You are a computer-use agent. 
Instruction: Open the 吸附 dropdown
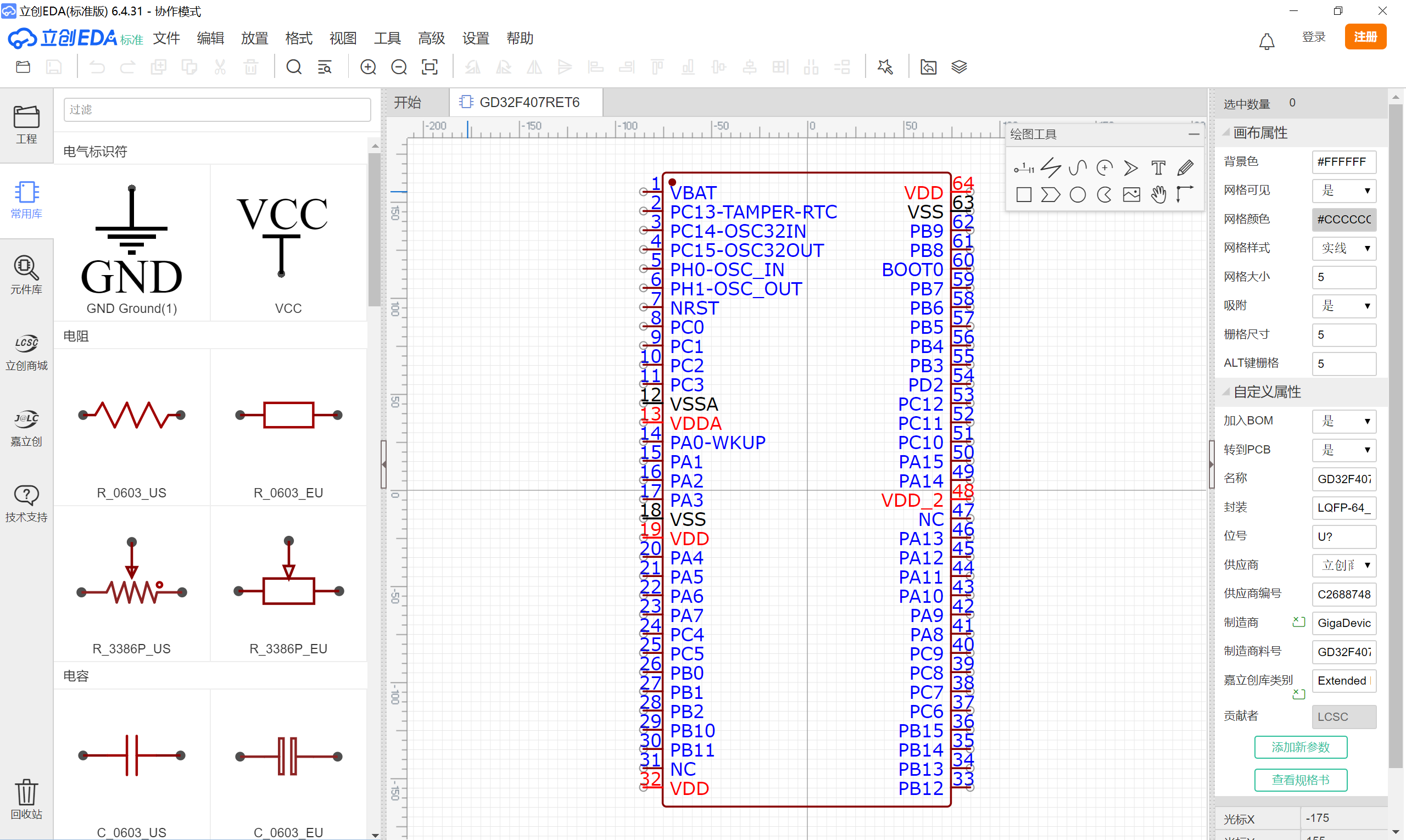(x=1344, y=306)
